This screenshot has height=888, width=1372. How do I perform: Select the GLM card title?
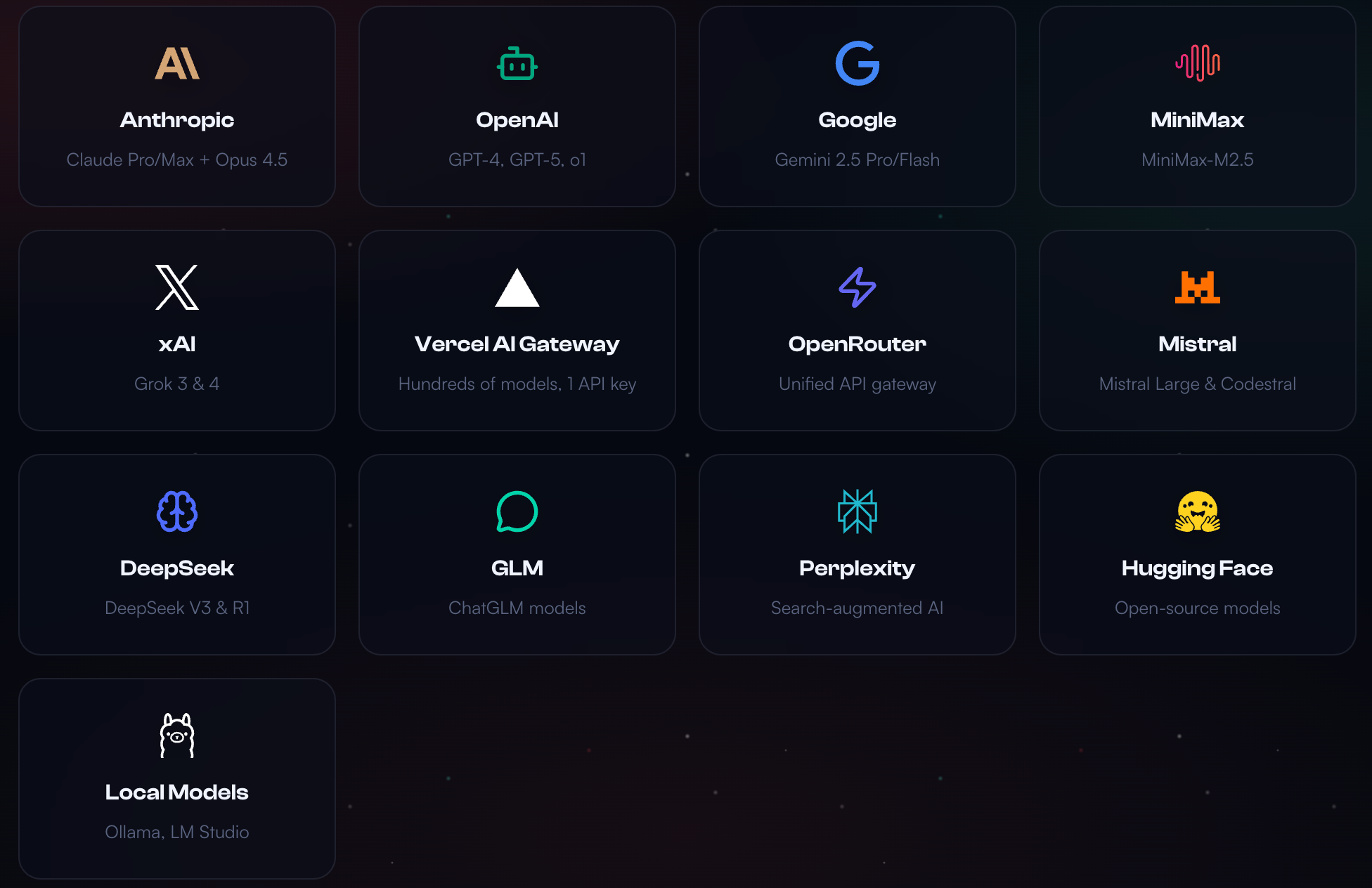tap(517, 568)
